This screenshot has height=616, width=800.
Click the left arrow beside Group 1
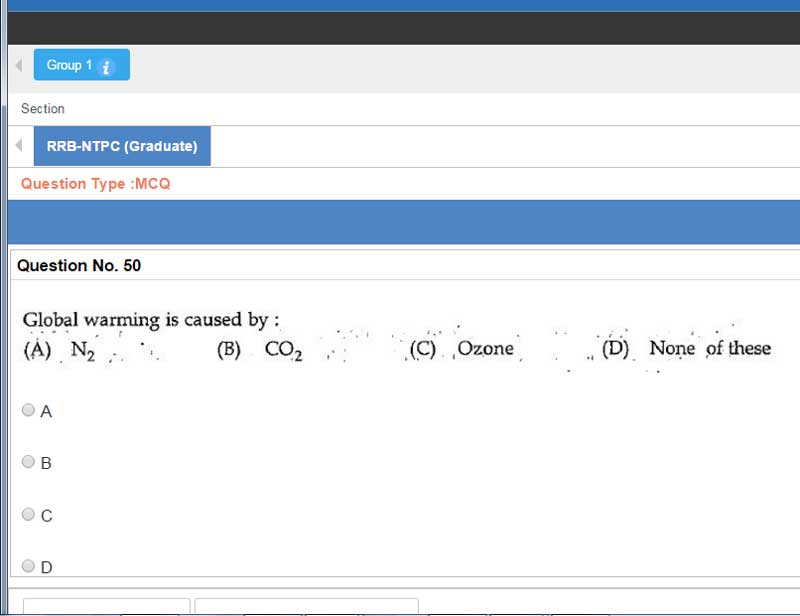click(18, 65)
